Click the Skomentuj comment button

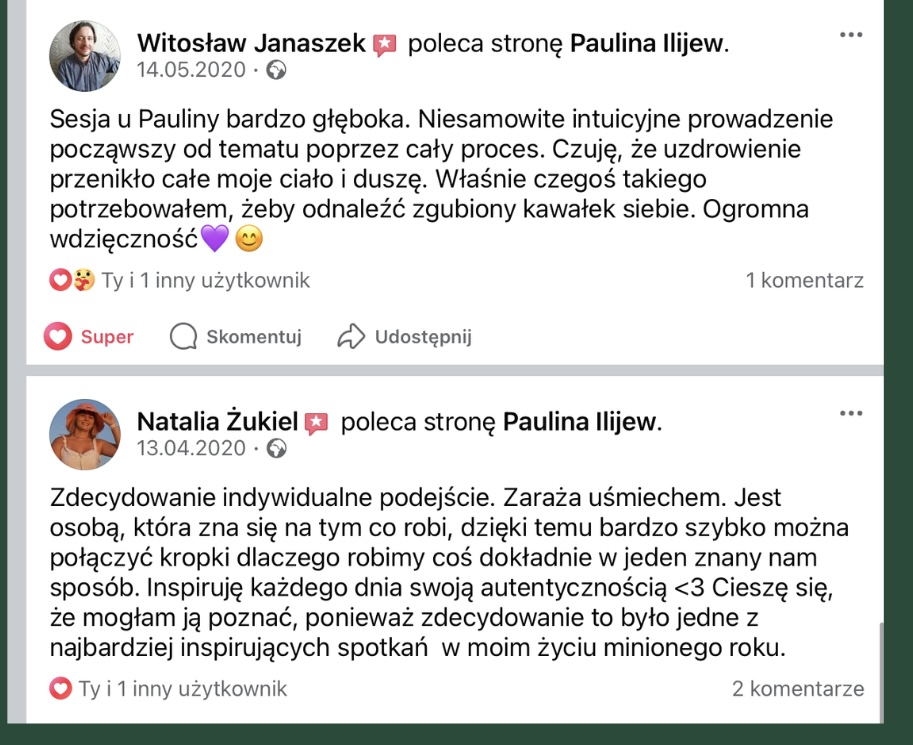click(x=236, y=337)
